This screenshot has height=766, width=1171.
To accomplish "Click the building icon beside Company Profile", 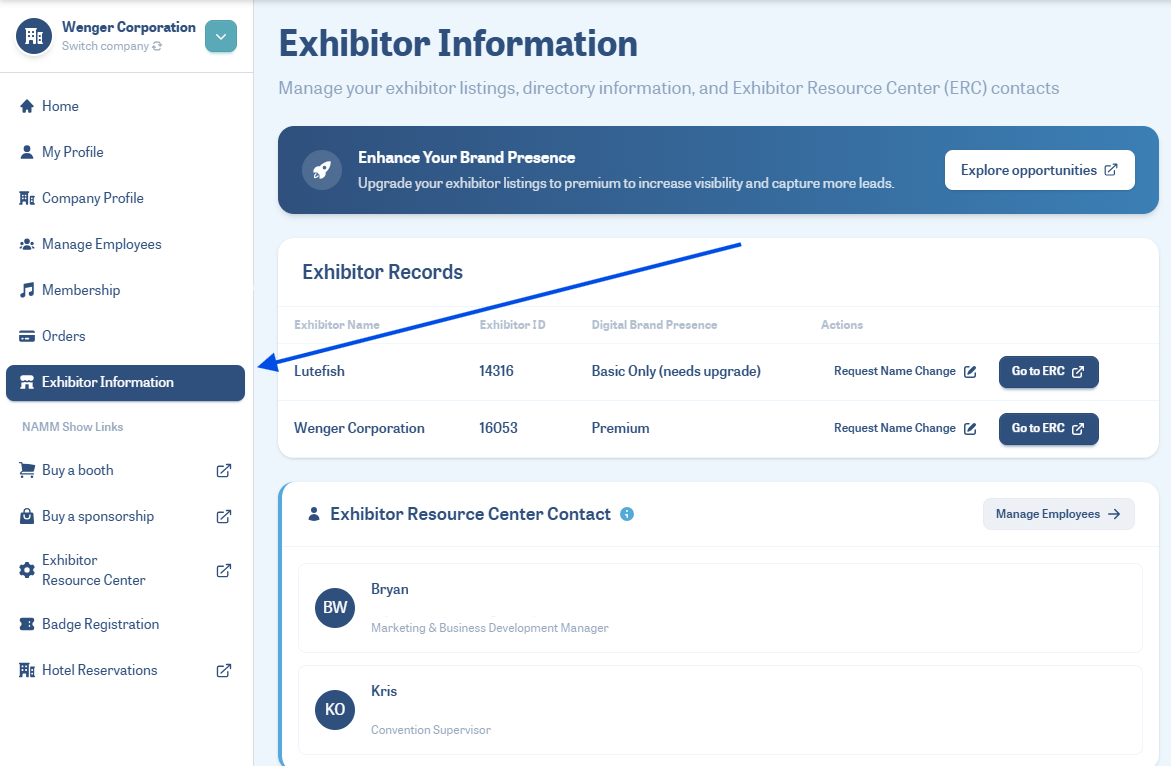I will (x=27, y=199).
